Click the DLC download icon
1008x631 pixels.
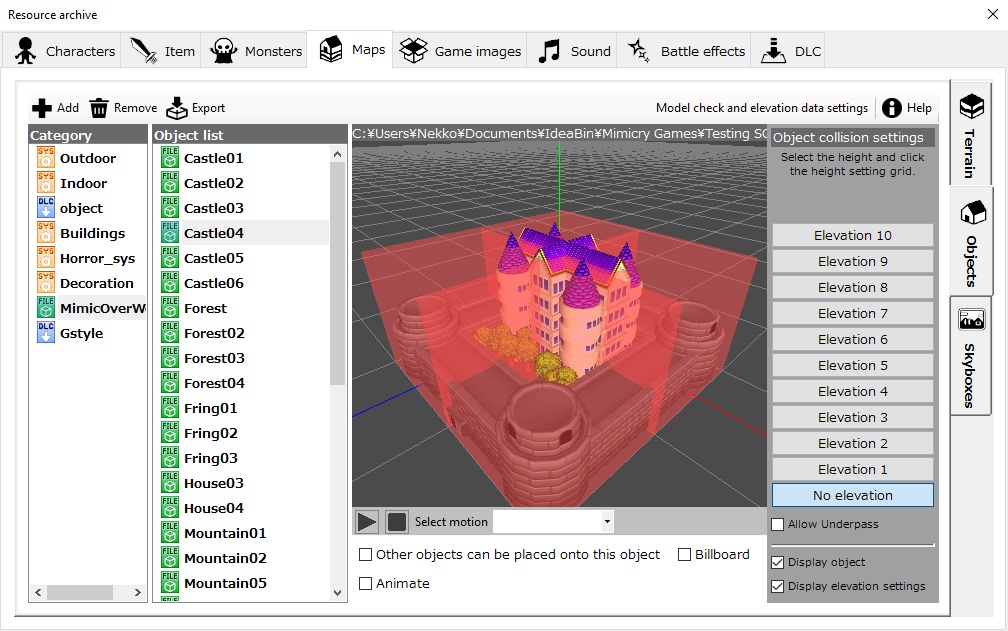[x=773, y=51]
